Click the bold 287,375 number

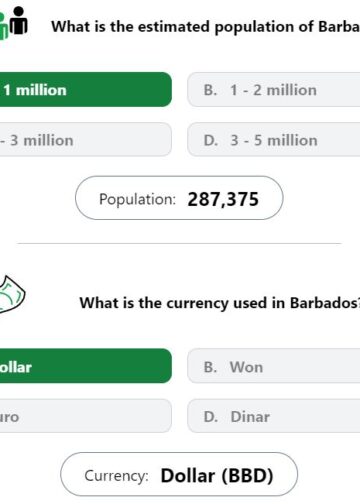223,200
